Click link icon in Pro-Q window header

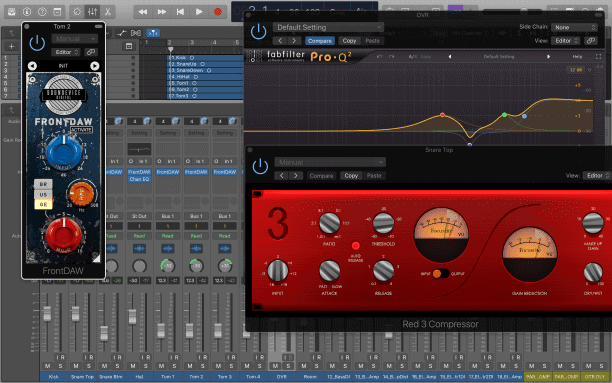591,41
